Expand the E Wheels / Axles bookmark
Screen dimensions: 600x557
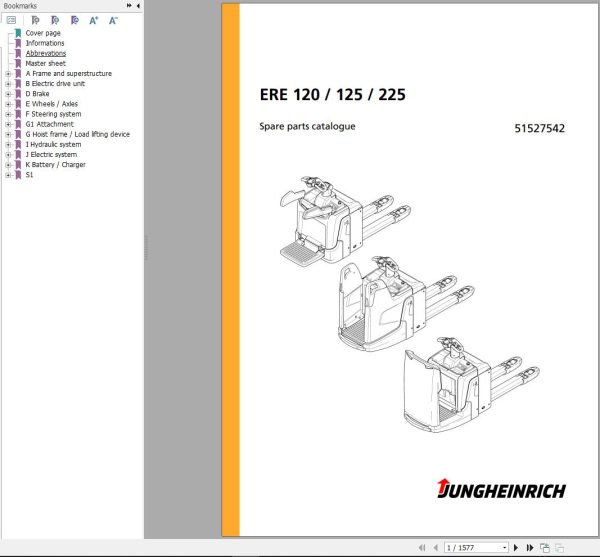click(x=8, y=104)
